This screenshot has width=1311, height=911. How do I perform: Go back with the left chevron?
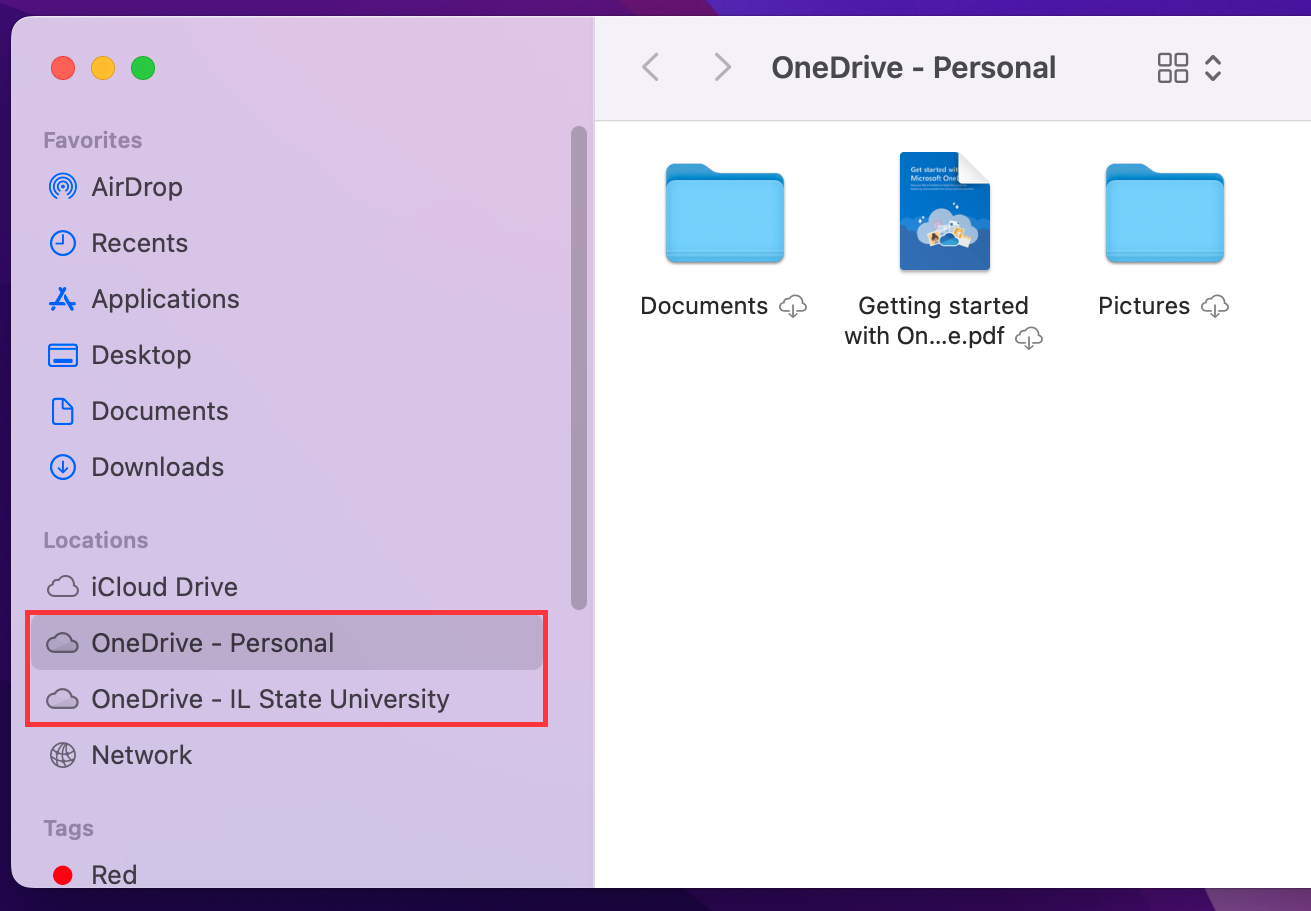pyautogui.click(x=651, y=68)
